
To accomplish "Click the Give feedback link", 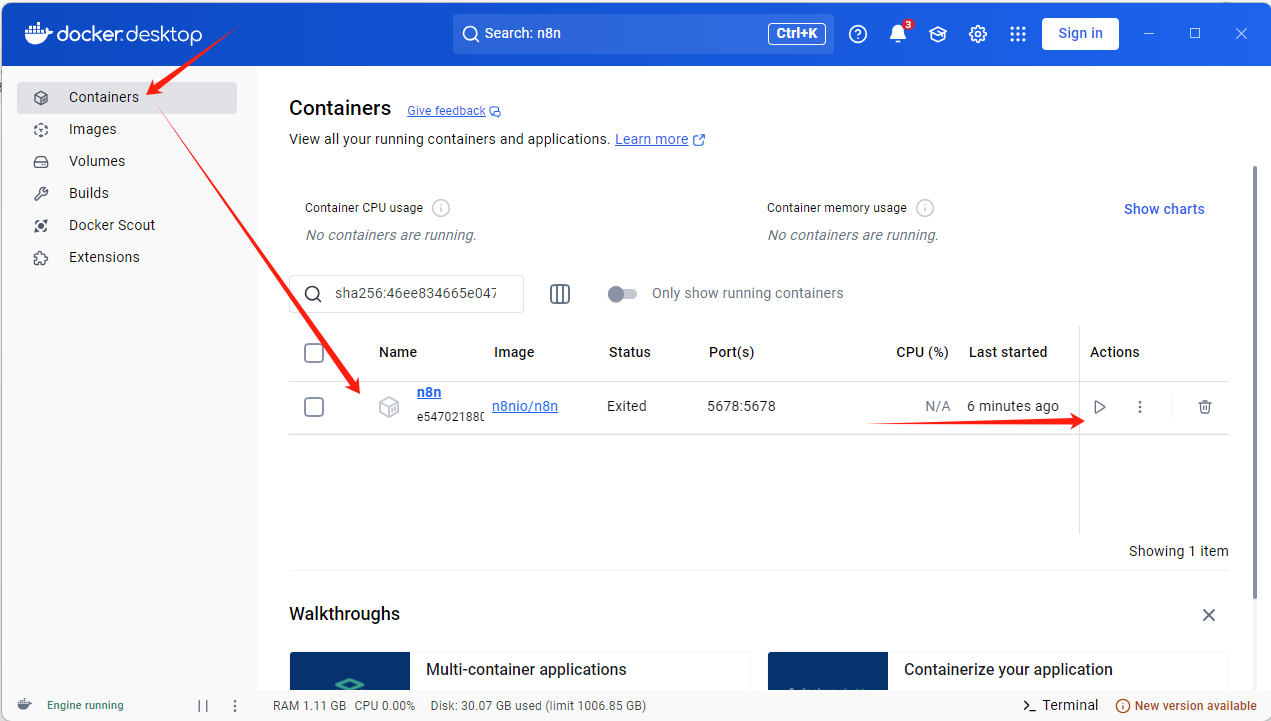I will tap(446, 111).
